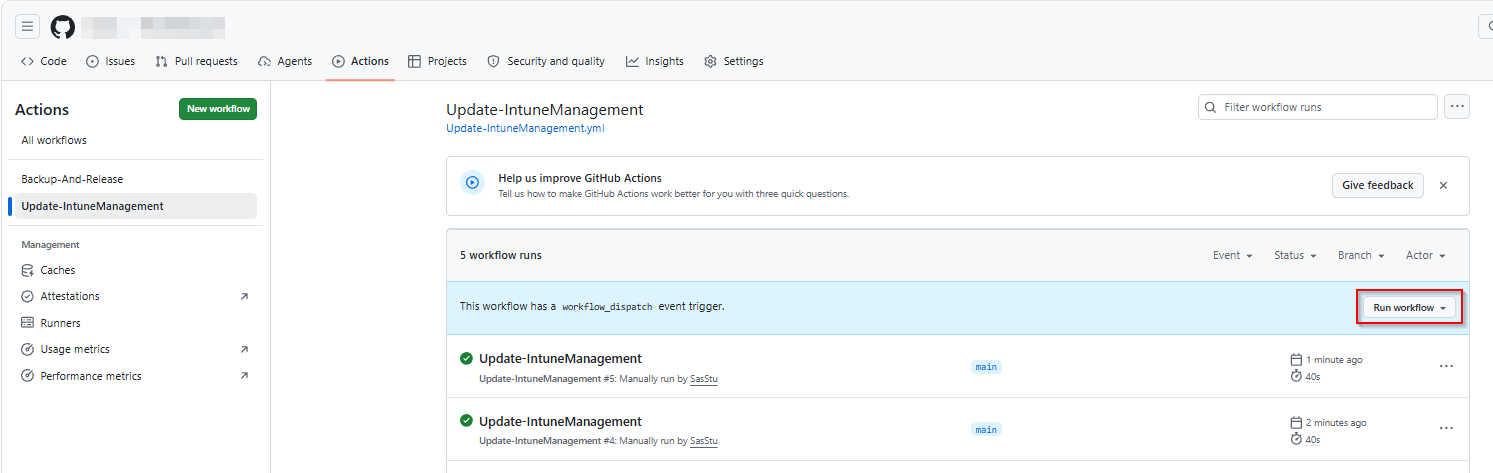Open the Insights tab

[x=655, y=61]
